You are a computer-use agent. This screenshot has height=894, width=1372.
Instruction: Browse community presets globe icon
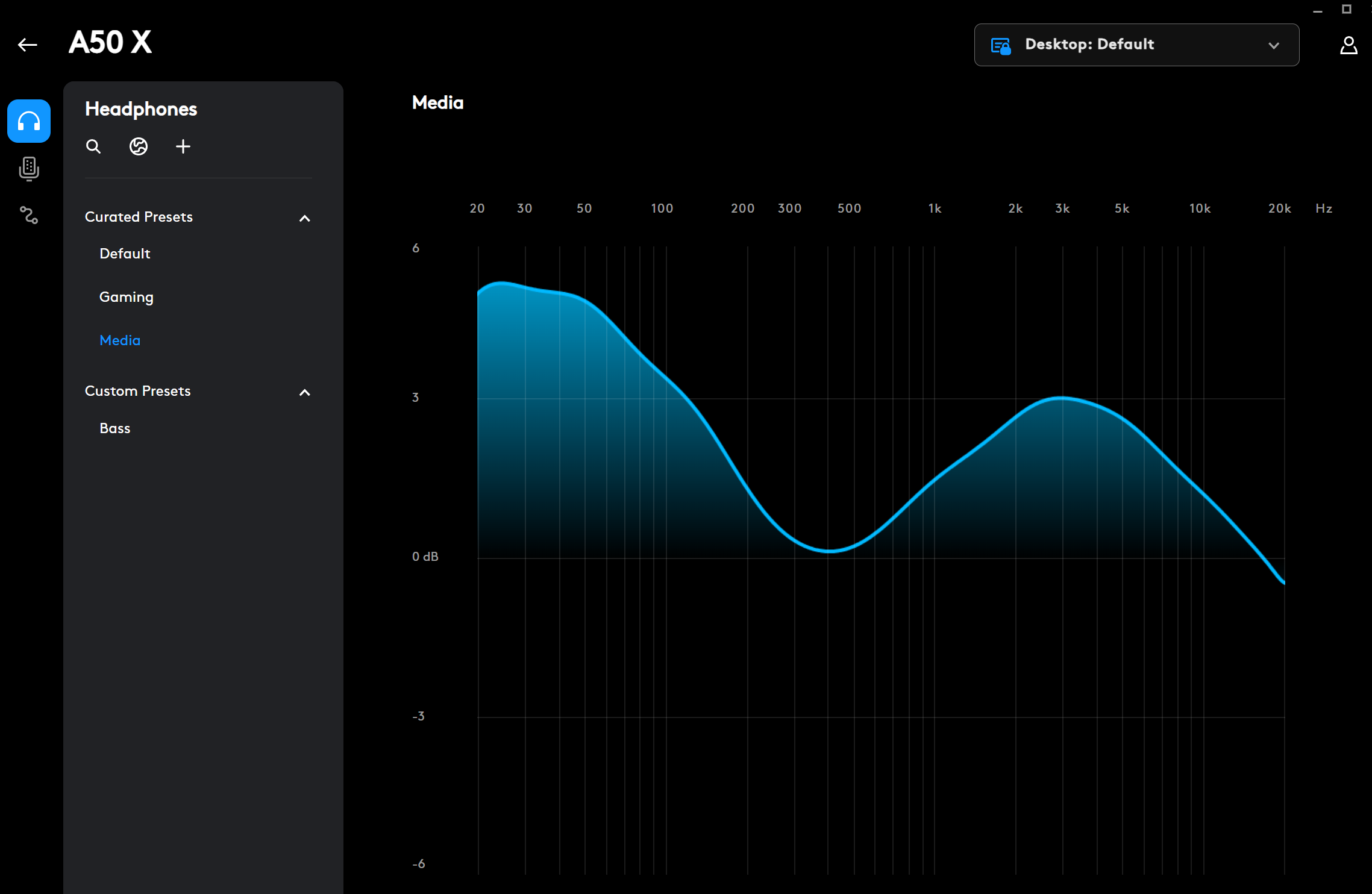coord(139,146)
